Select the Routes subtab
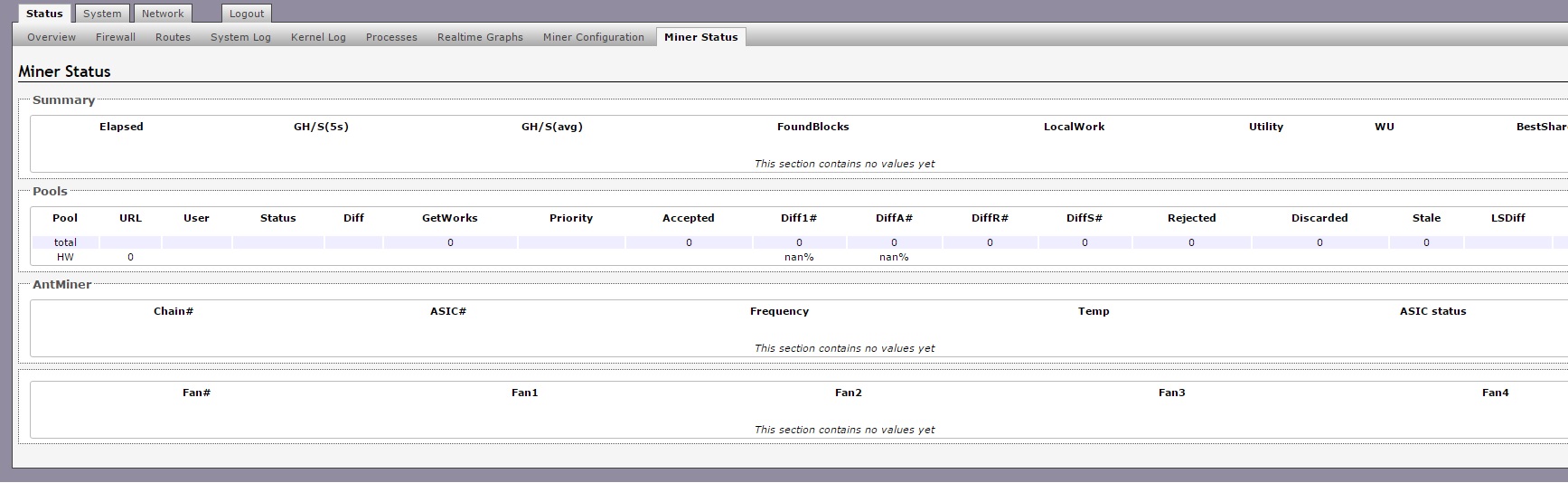Image resolution: width=1568 pixels, height=483 pixels. [173, 37]
